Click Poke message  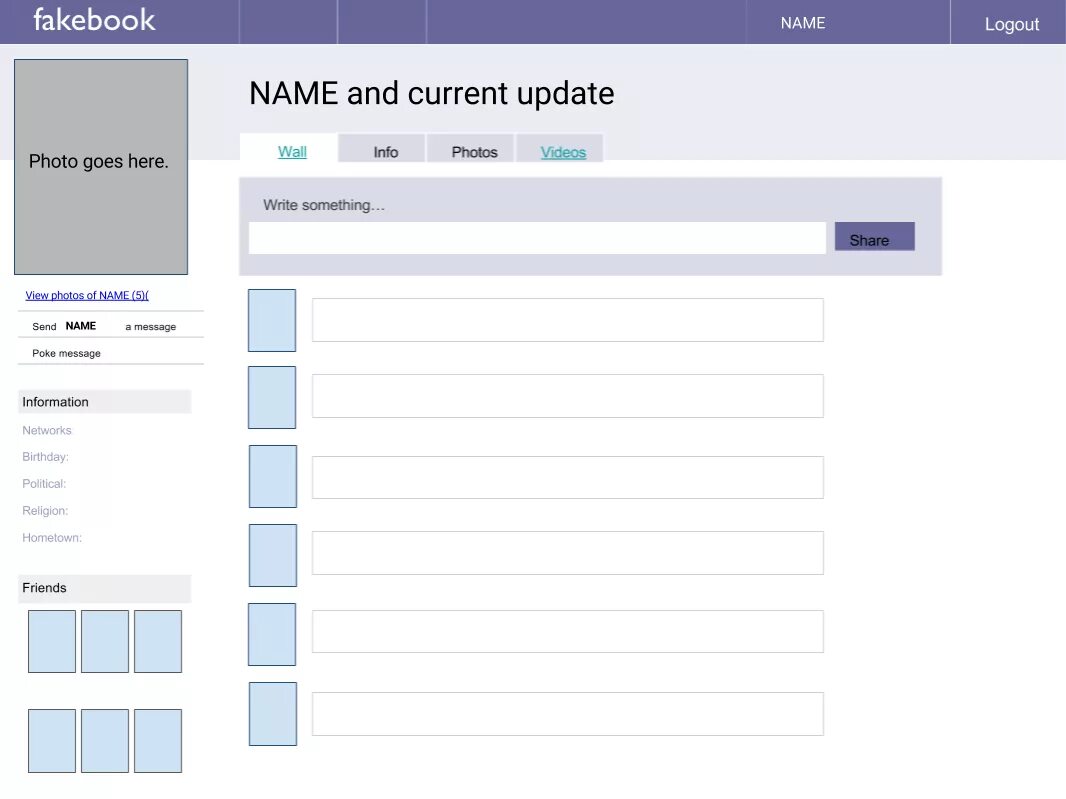(x=67, y=354)
